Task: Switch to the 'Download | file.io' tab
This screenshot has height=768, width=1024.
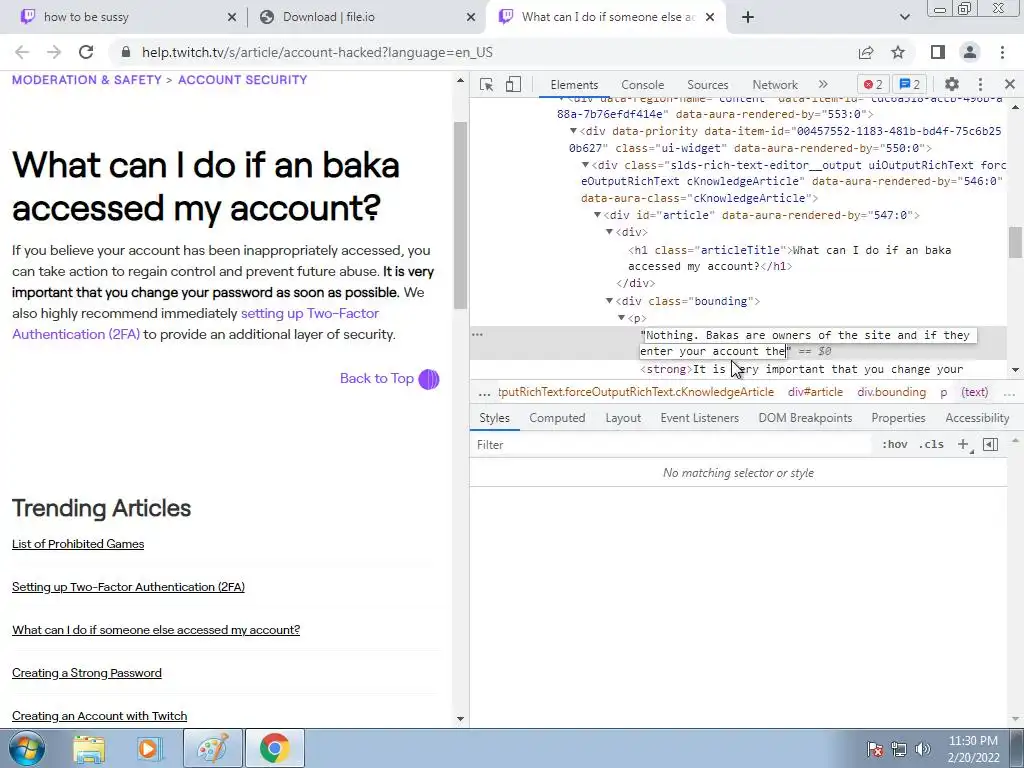Action: [x=366, y=17]
